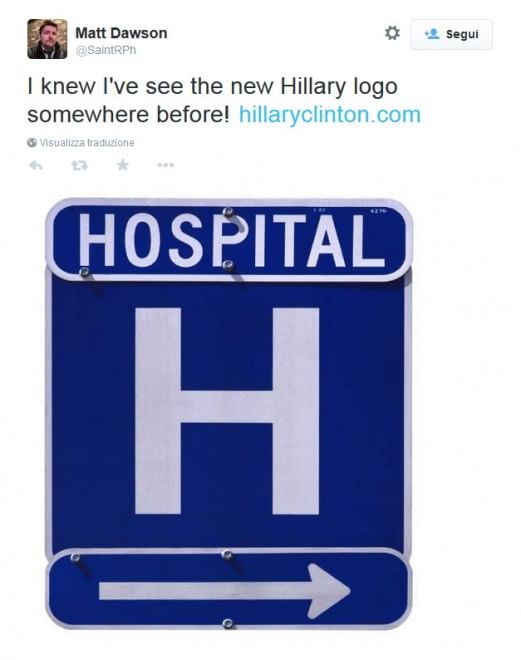Open the gear user-actions dropdown
This screenshot has height=660, width=521.
(x=392, y=33)
